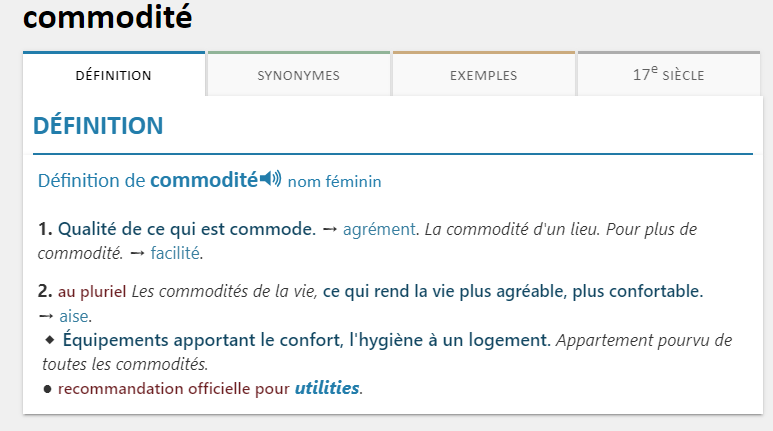Screen dimensions: 773x431
Task: Click the arrow icon before facilité
Action: (x=138, y=254)
